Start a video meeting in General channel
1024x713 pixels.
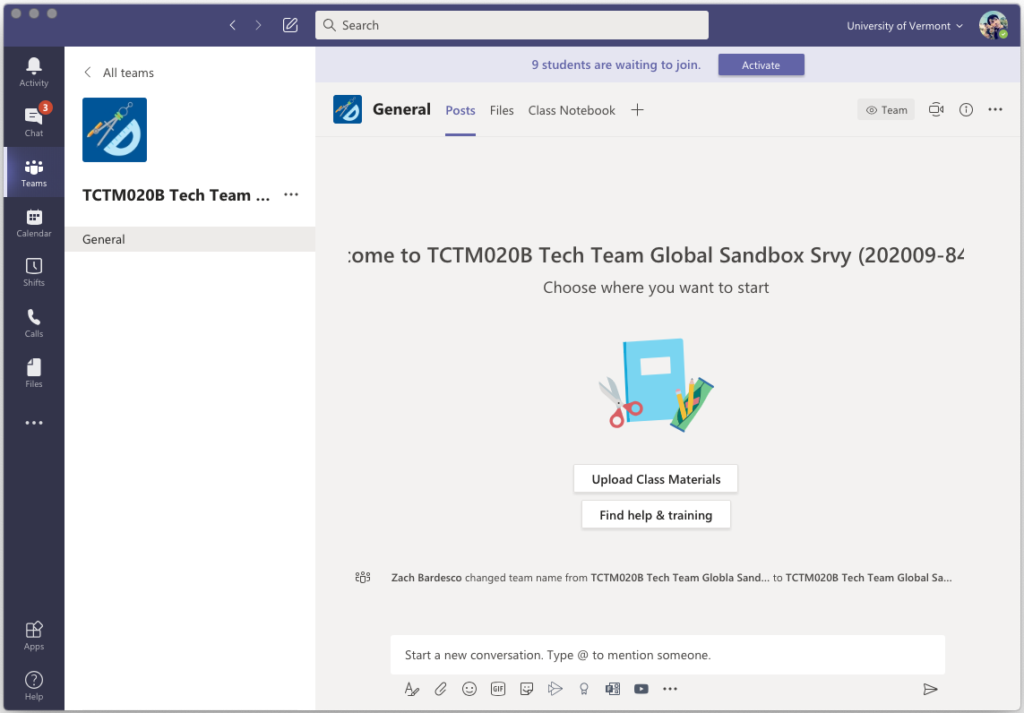click(936, 110)
